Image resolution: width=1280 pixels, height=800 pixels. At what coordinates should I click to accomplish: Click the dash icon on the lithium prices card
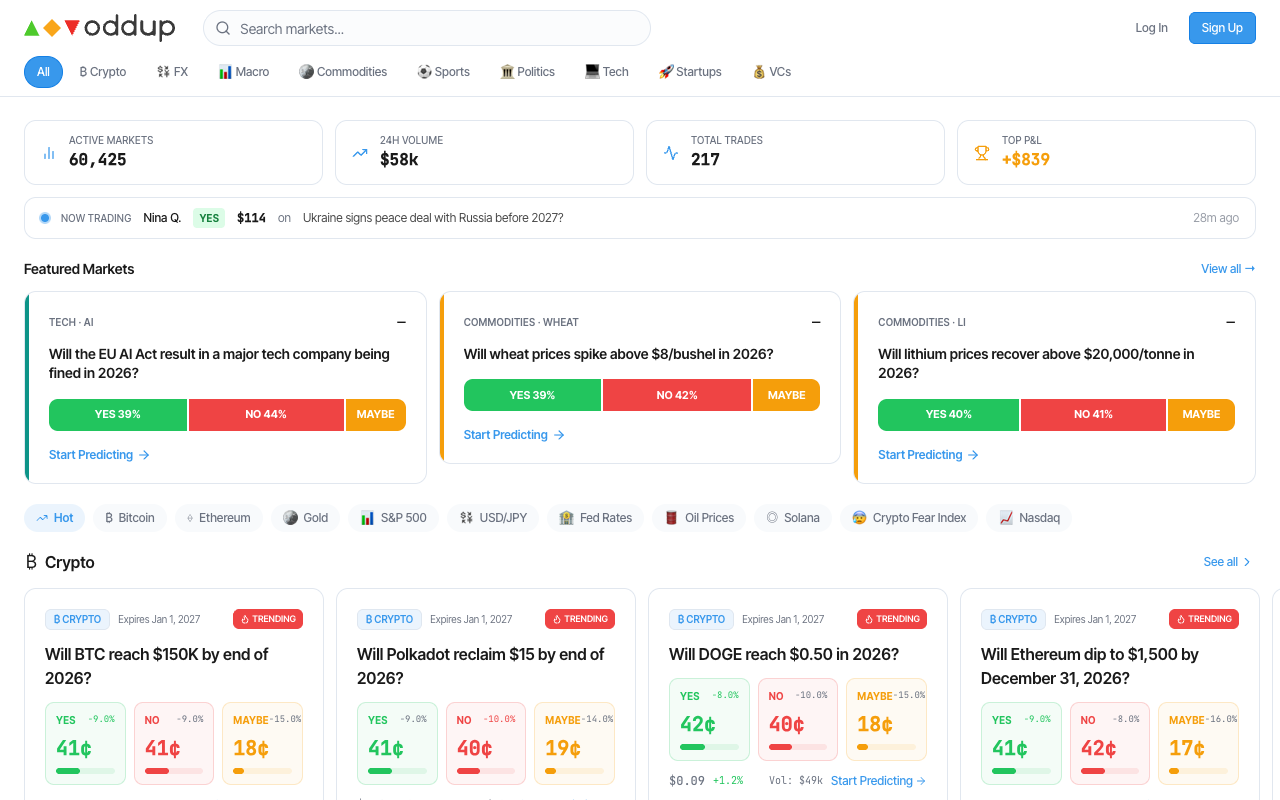point(1230,322)
